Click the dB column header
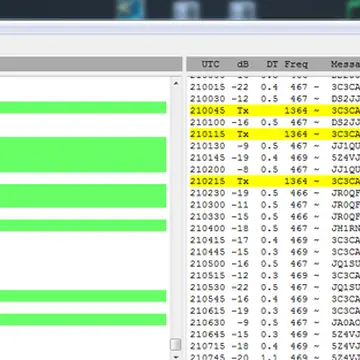Screen dimensions: 360x360 click(243, 64)
